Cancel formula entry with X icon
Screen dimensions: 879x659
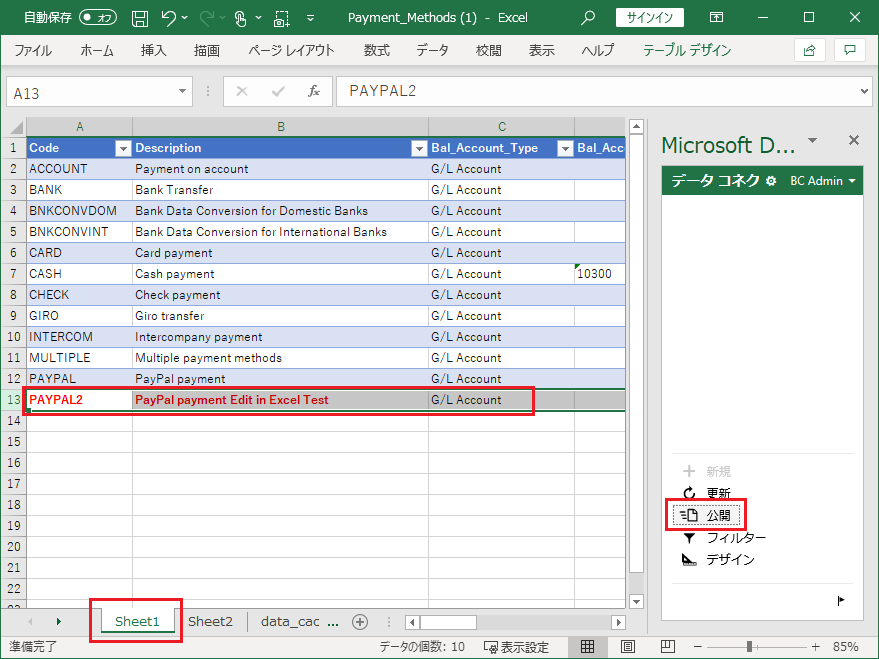pyautogui.click(x=242, y=91)
